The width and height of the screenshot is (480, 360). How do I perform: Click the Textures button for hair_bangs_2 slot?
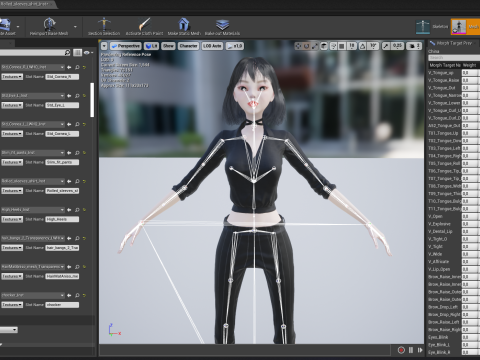12,248
